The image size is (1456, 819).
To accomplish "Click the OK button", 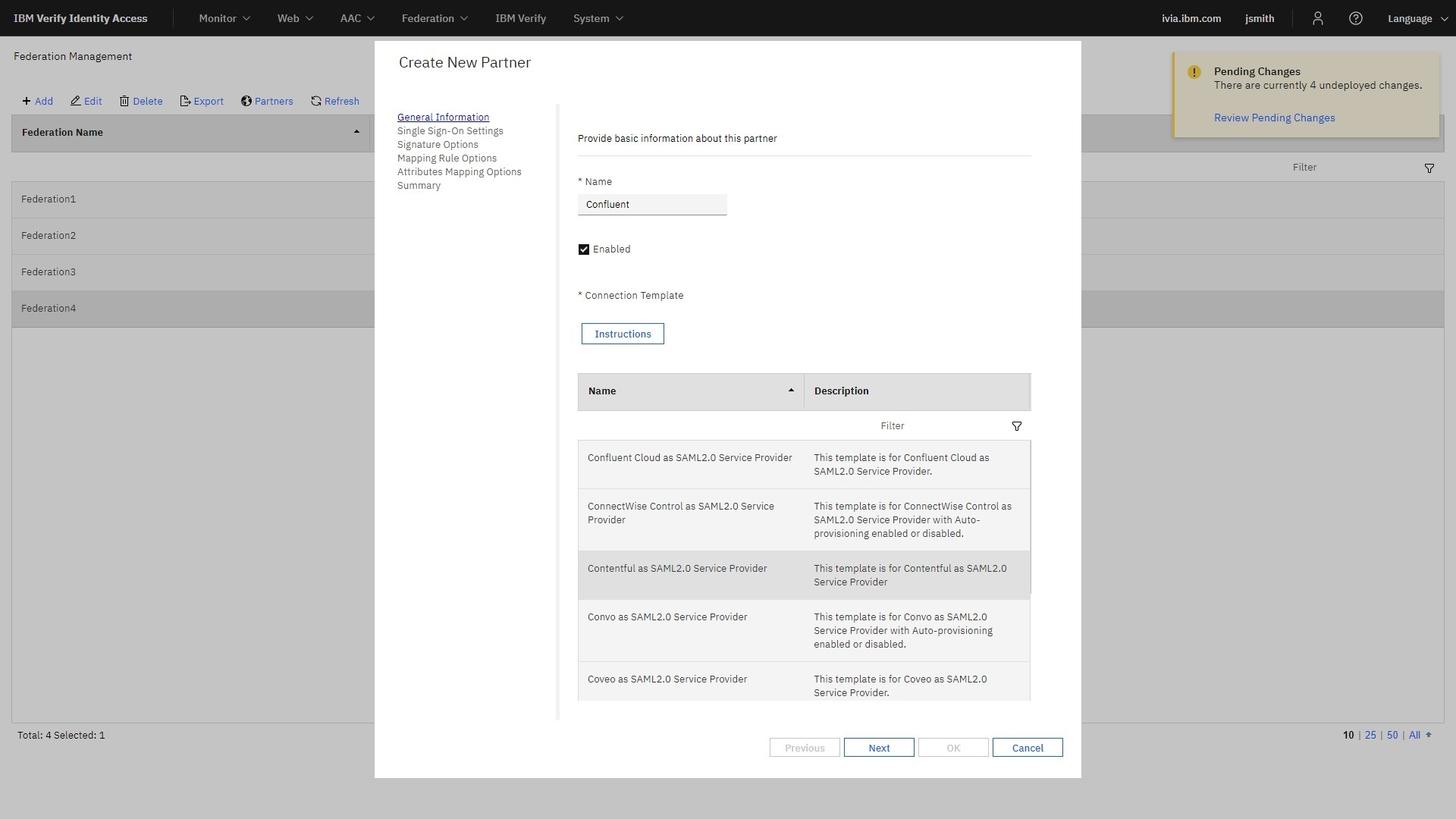I will coord(953,748).
